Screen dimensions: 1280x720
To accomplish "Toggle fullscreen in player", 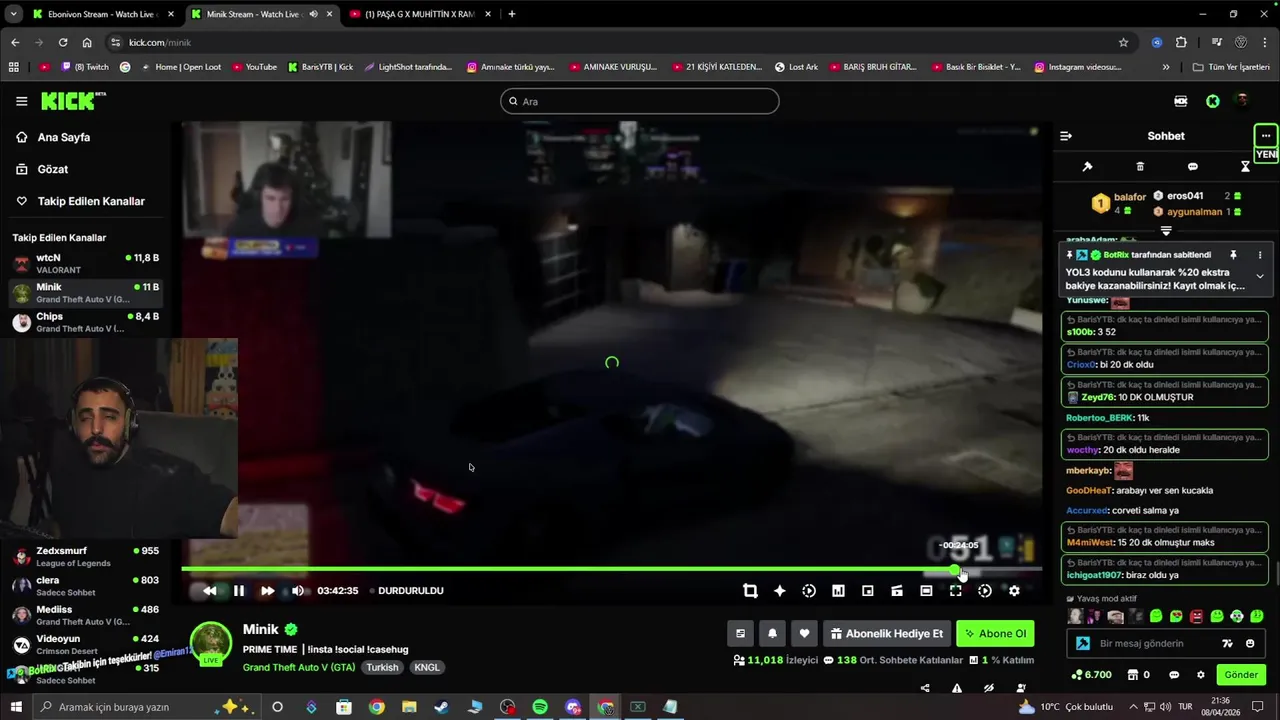I will (956, 591).
